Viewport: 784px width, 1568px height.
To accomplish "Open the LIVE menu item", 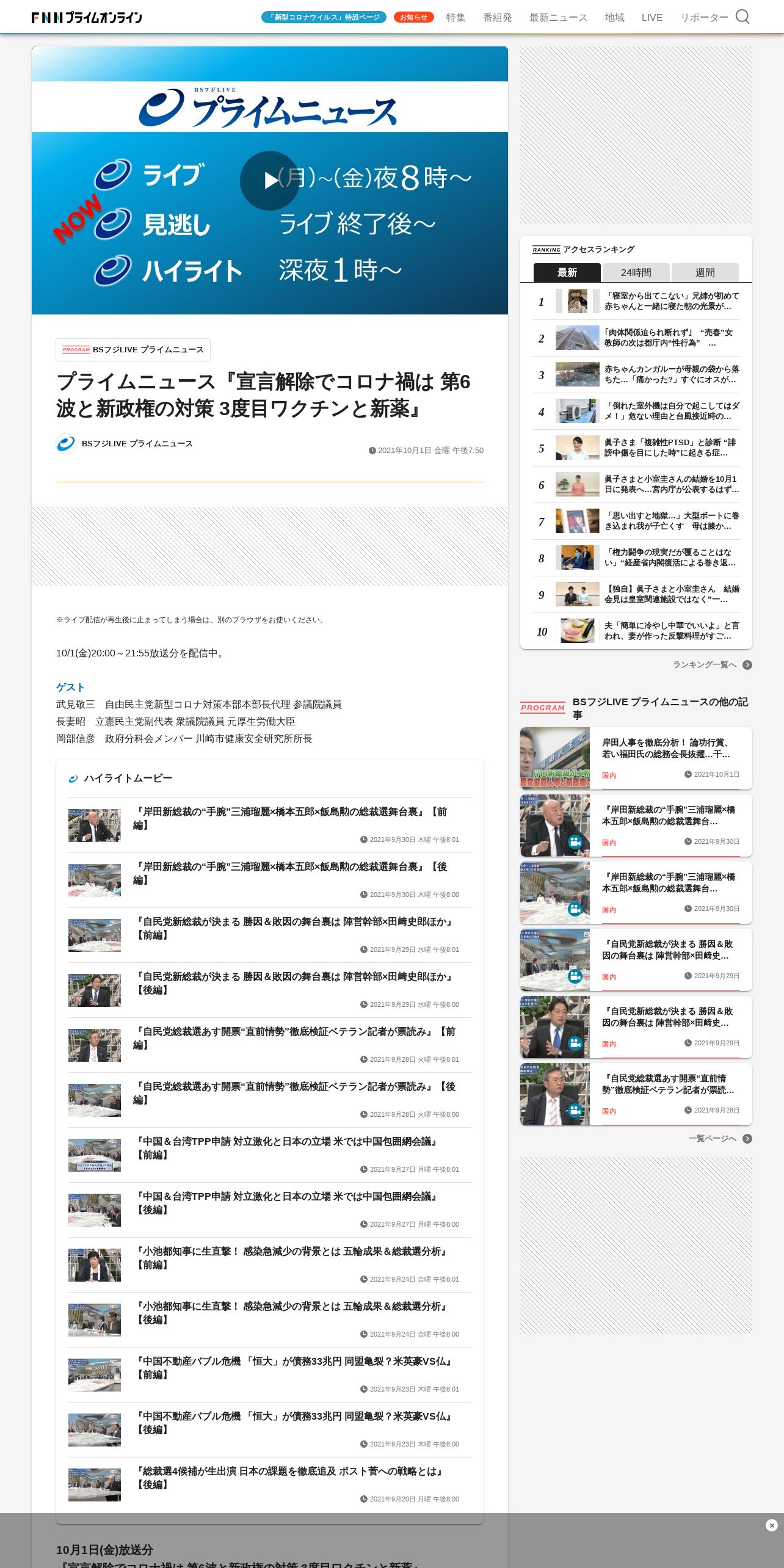I will 652,18.
